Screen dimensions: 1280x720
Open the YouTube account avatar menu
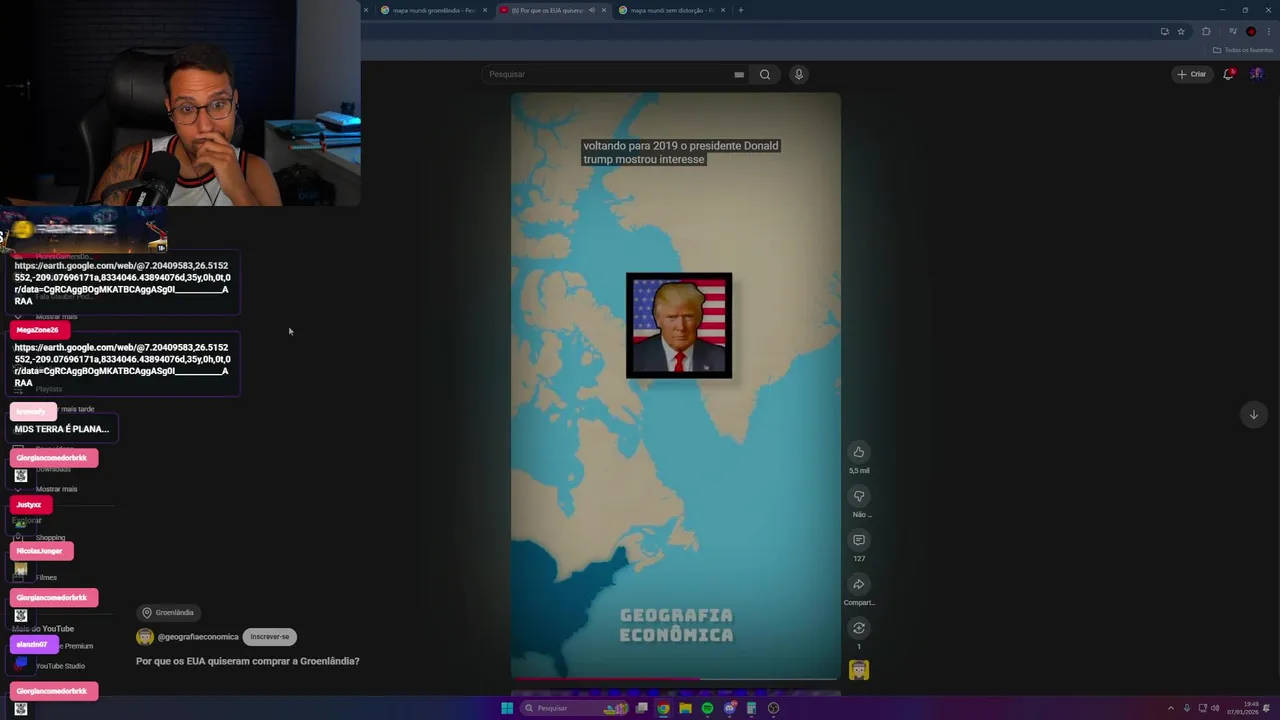(1256, 74)
